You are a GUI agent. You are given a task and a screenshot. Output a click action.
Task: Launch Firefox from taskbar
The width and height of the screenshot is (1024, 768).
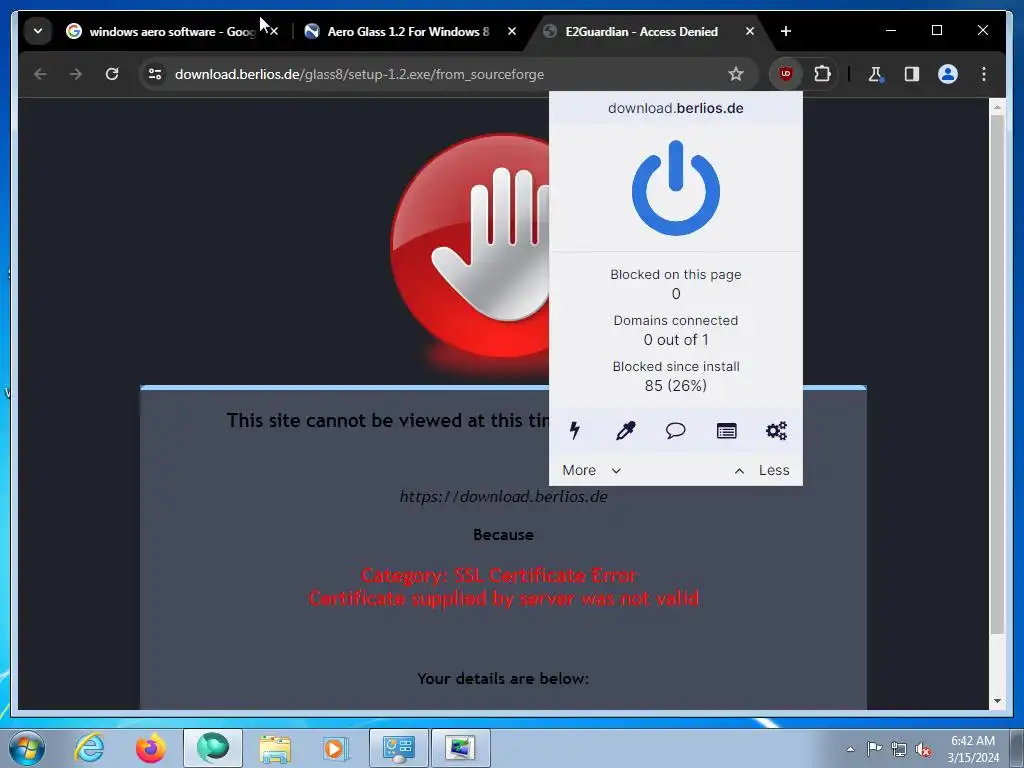151,748
